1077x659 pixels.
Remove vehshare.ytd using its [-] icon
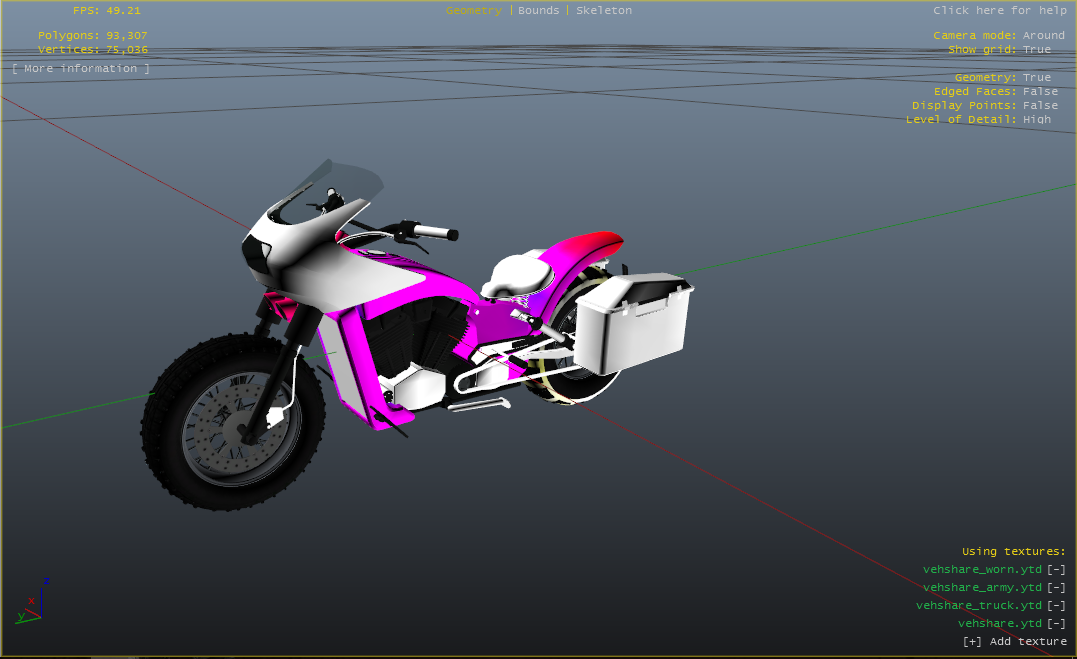pos(1056,623)
